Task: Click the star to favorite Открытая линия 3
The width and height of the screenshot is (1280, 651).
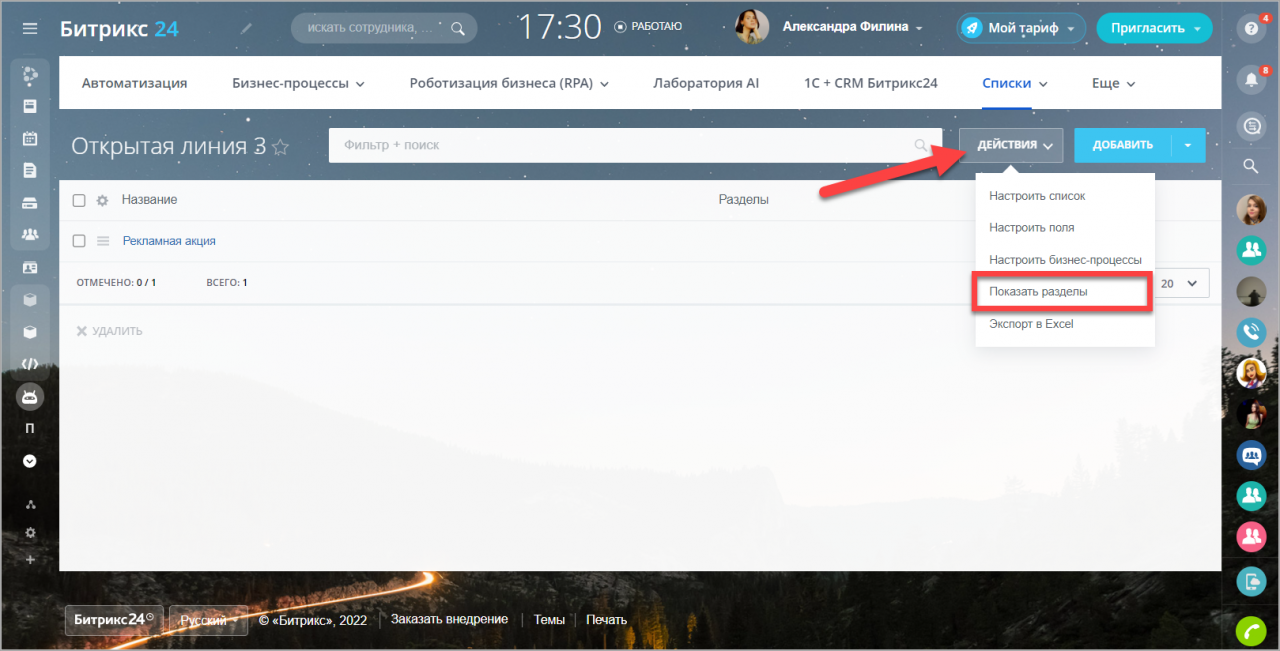Action: tap(281, 147)
